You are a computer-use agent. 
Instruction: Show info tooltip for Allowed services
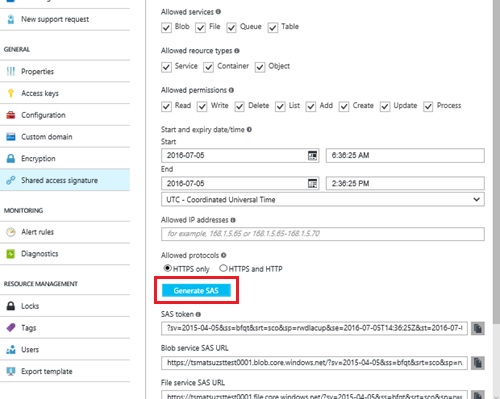[x=218, y=12]
